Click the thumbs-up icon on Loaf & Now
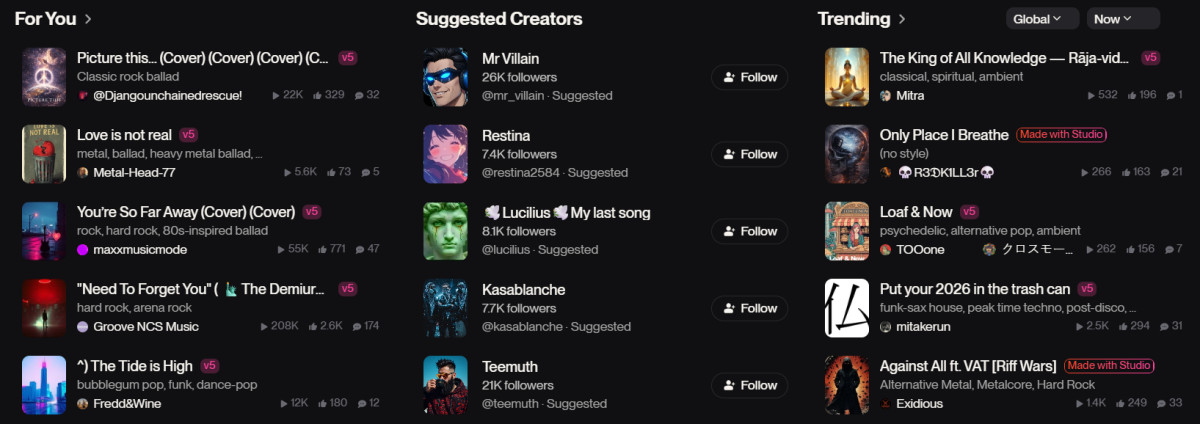The height and width of the screenshot is (424, 1200). pos(1131,249)
